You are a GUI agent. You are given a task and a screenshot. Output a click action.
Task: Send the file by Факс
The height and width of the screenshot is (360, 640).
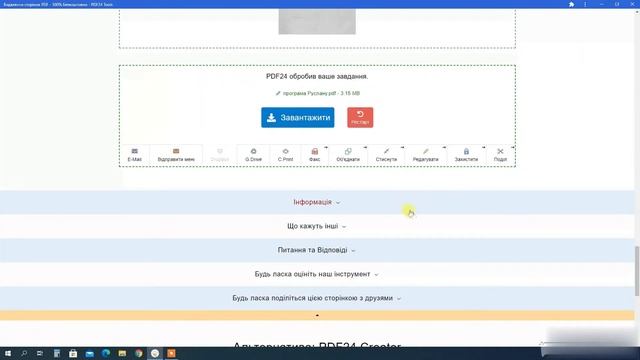click(x=314, y=155)
